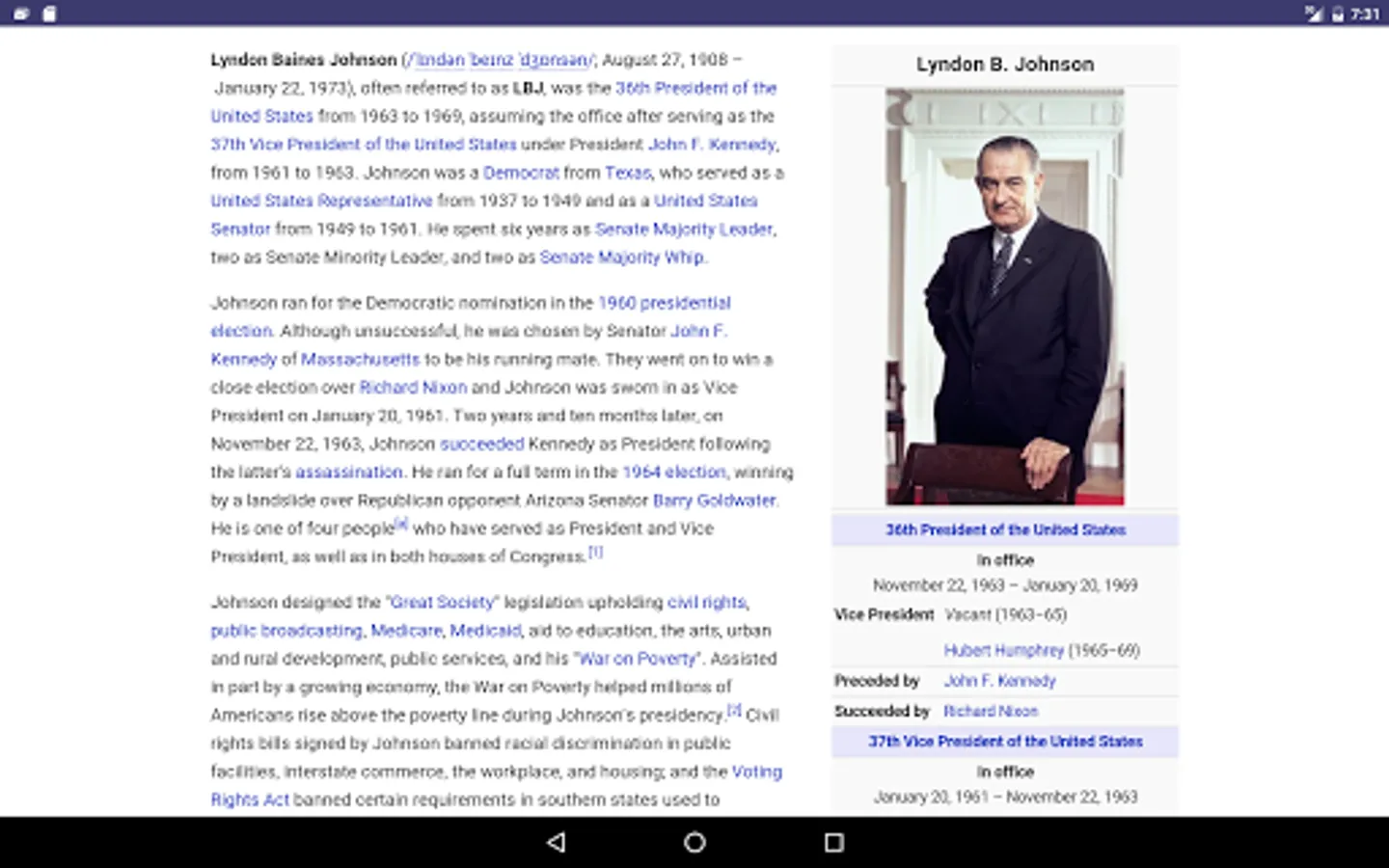Follow the Massachusetts link

coord(361,360)
